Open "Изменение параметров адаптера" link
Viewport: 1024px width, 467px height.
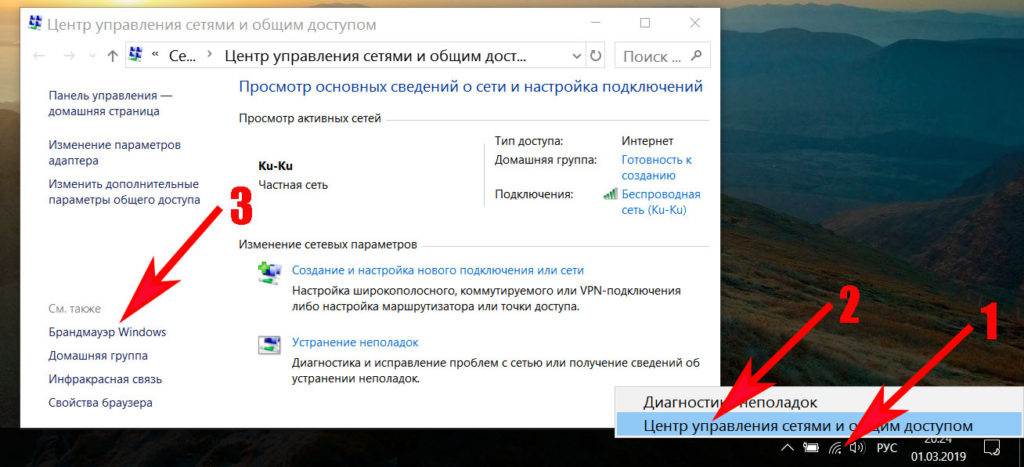114,152
